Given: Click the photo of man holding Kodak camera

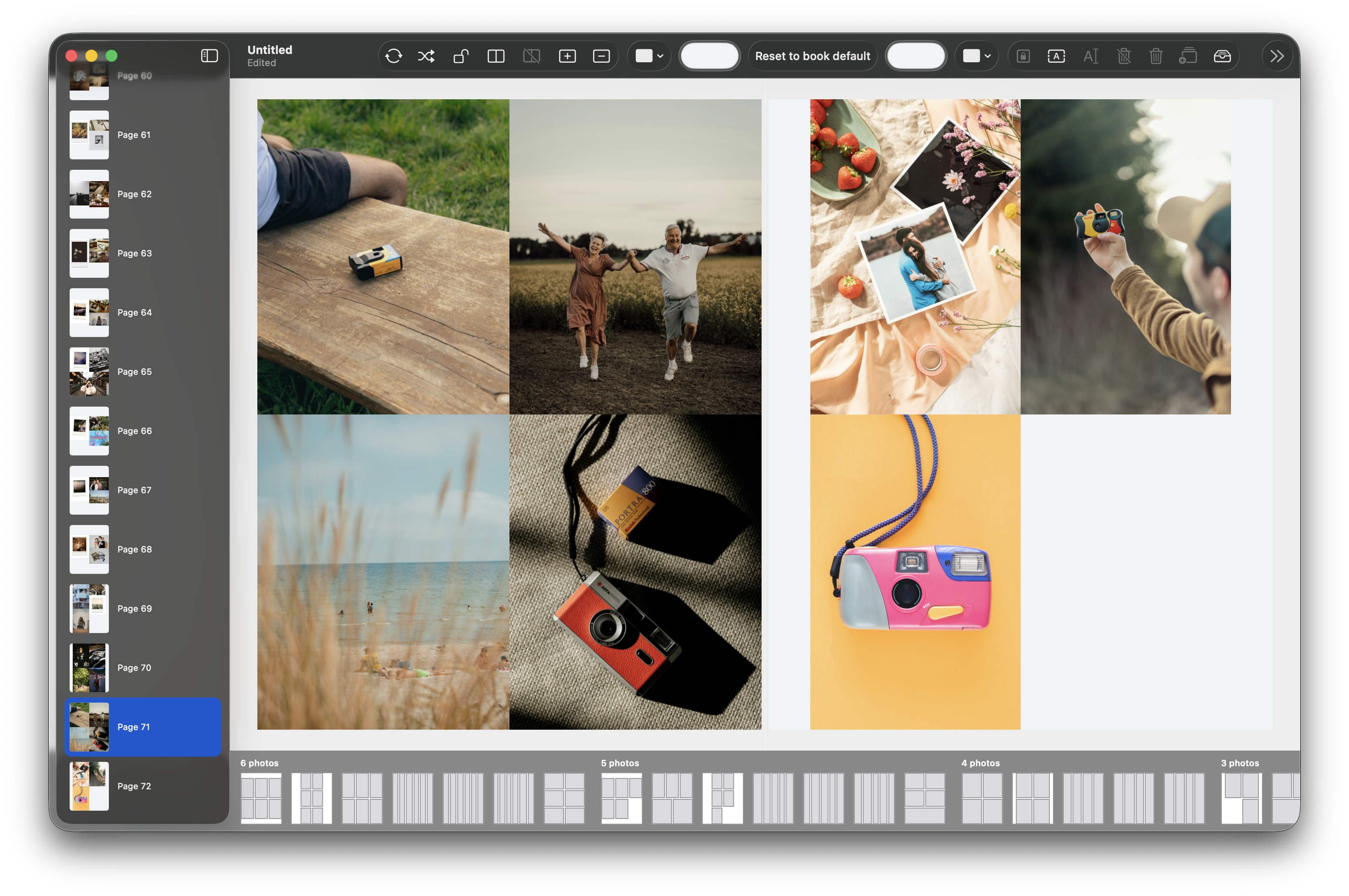Looking at the screenshot, I should coord(1126,256).
